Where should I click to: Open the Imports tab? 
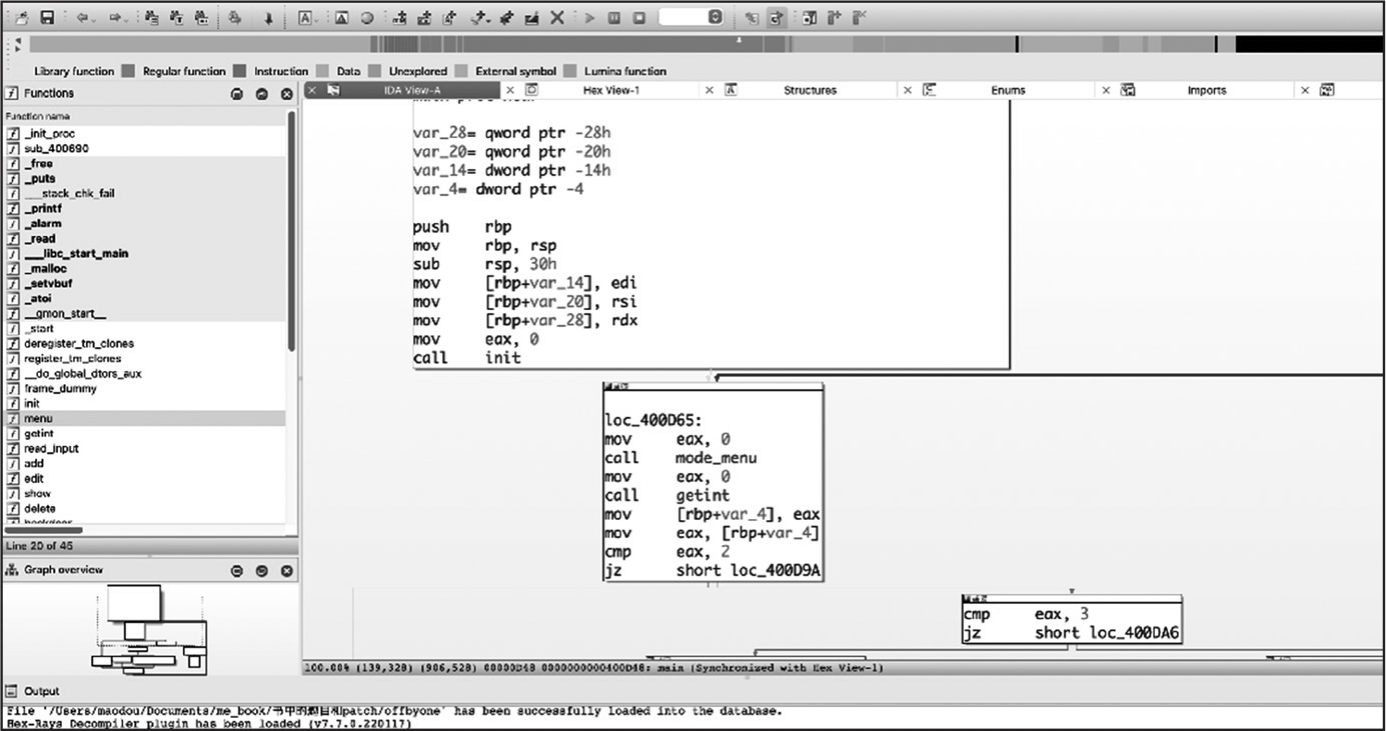(x=1206, y=90)
